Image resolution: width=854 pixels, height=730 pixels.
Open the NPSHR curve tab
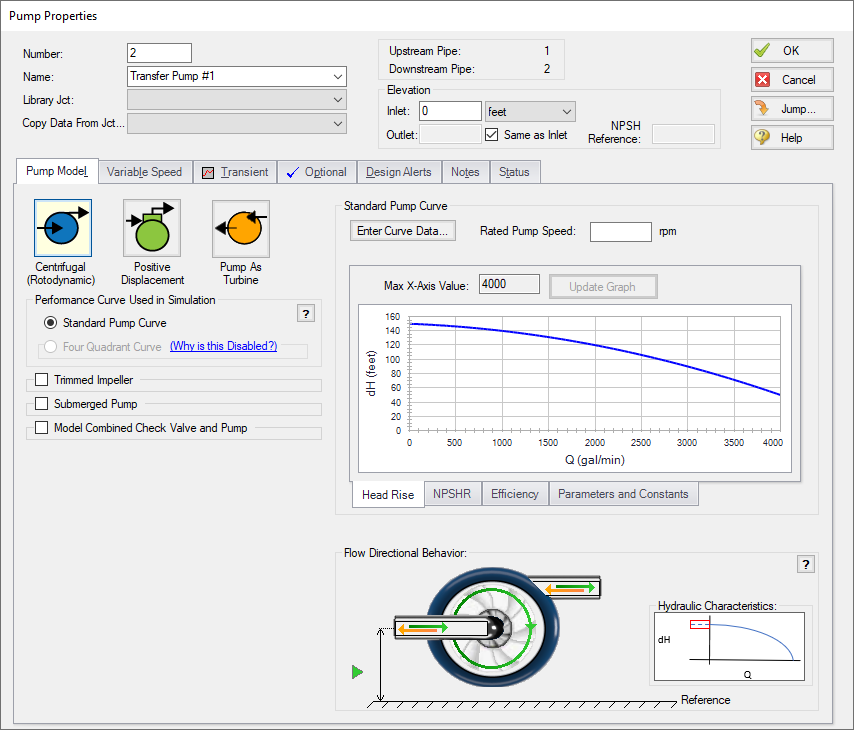452,493
